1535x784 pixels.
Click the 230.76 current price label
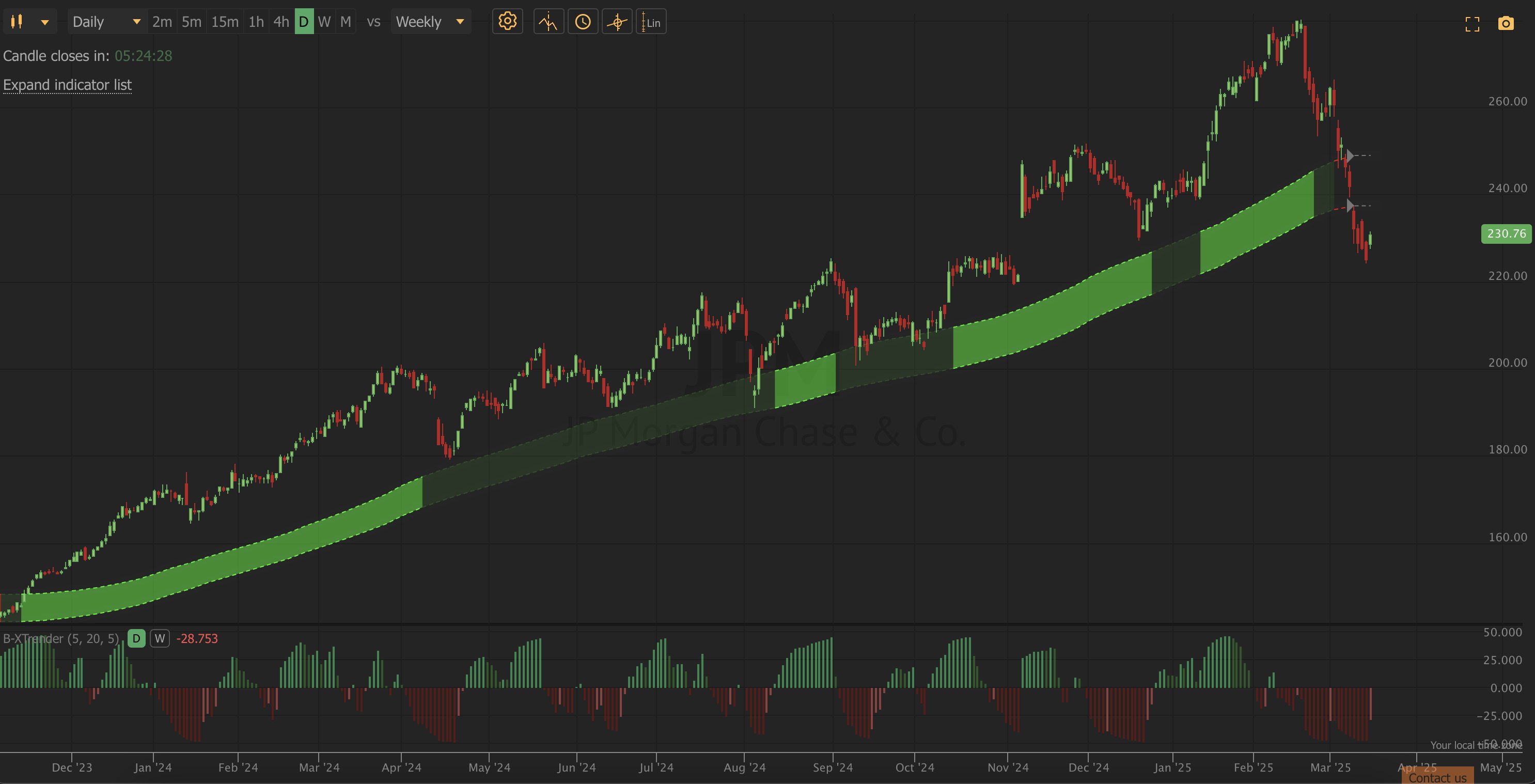coord(1506,233)
